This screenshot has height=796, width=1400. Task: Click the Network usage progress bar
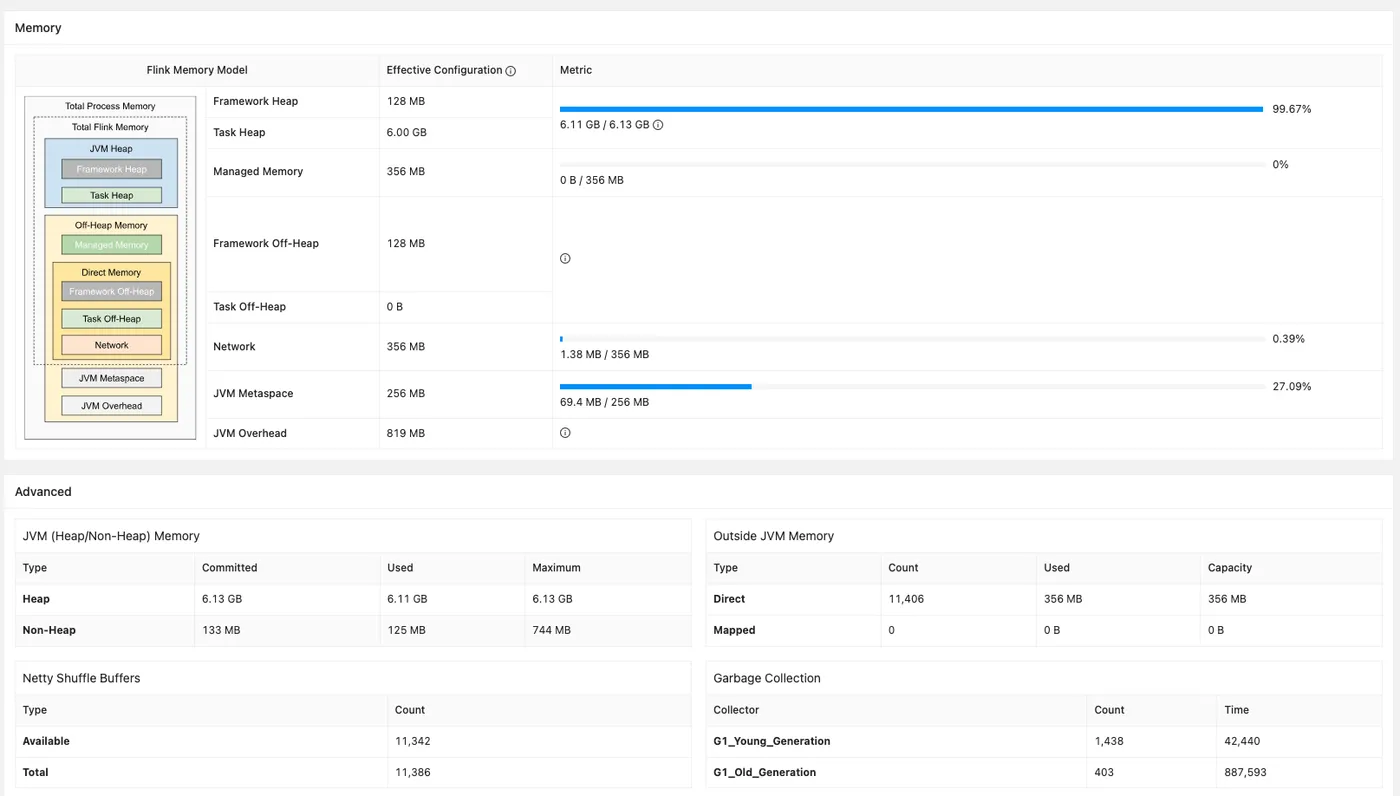(x=911, y=339)
